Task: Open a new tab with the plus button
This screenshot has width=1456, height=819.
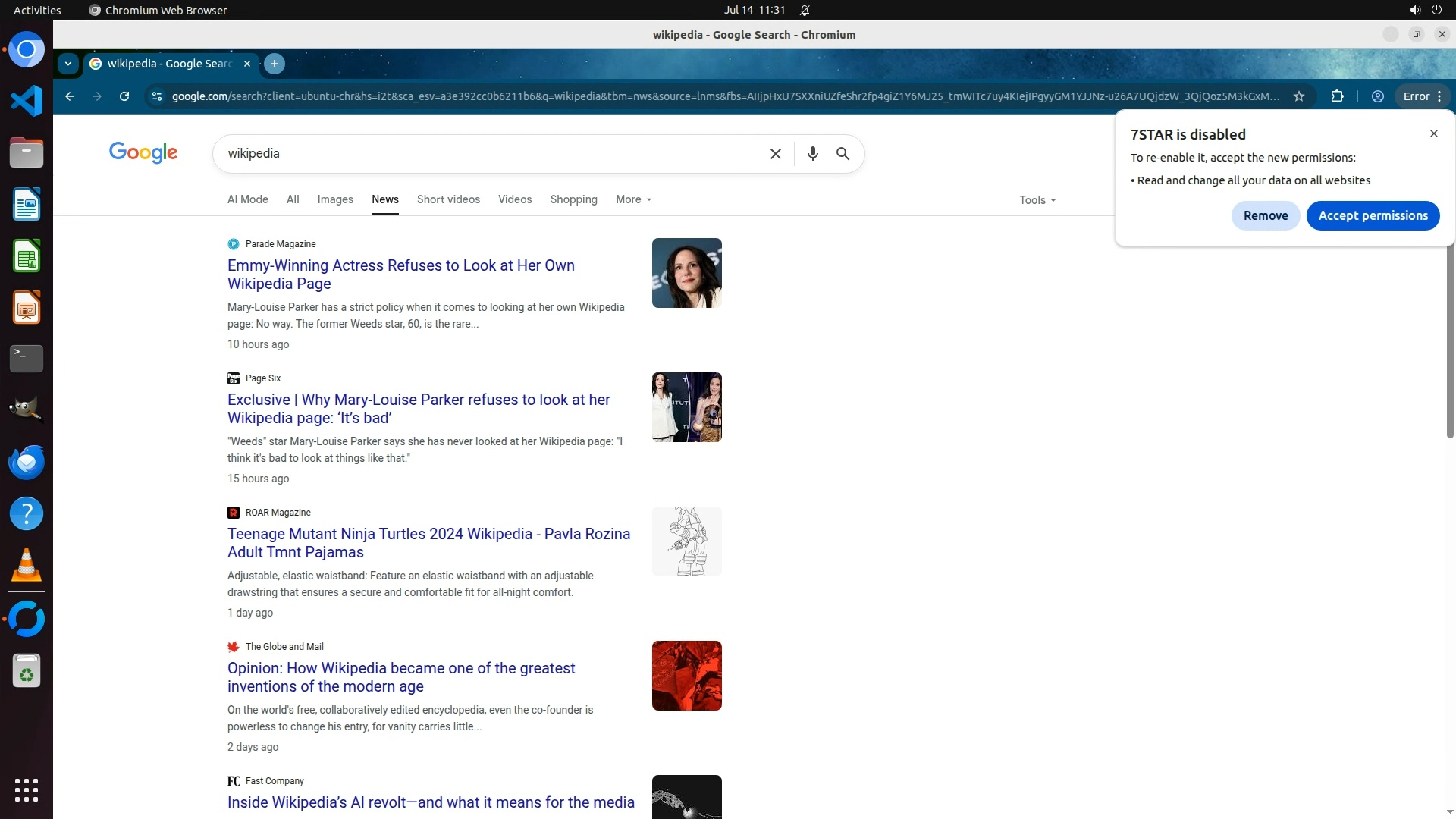Action: pyautogui.click(x=275, y=64)
